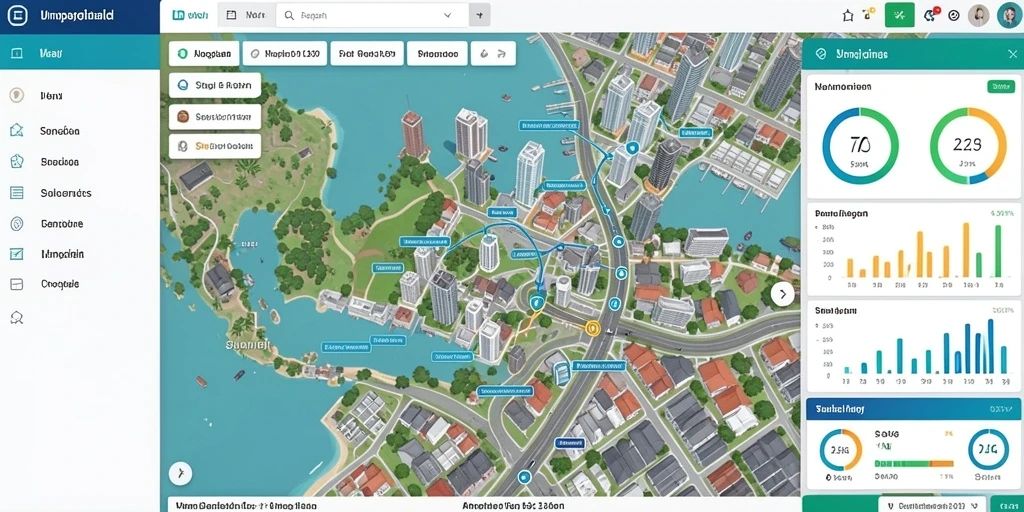
Task: Click the plus button next to search
Action: [479, 15]
